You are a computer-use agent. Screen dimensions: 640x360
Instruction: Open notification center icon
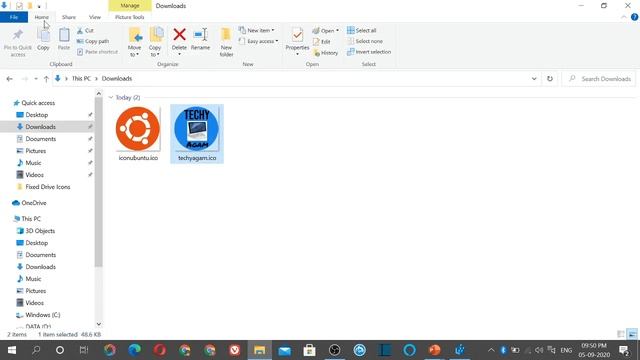(x=624, y=350)
